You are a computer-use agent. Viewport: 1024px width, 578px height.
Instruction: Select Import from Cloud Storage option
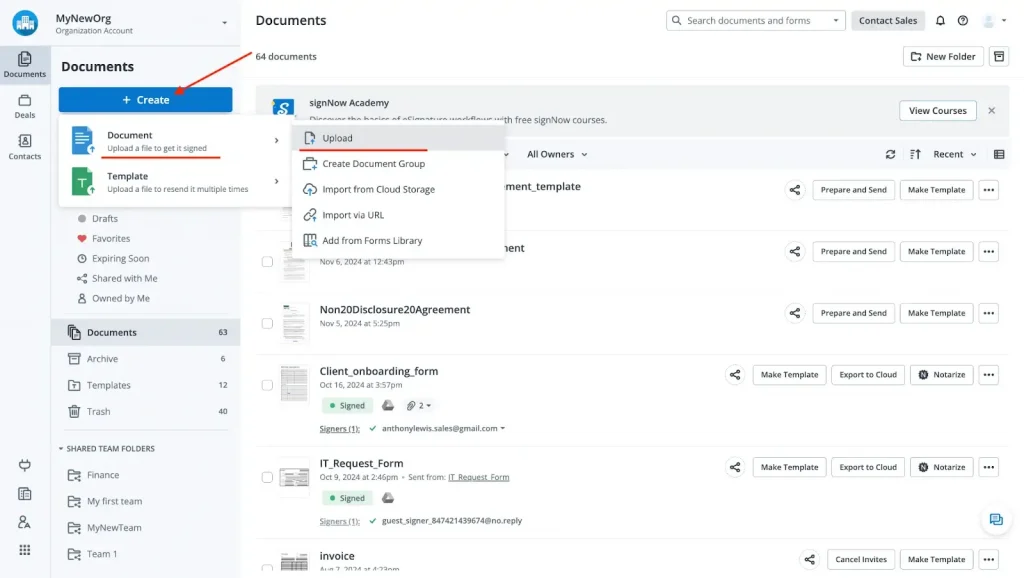tap(377, 189)
